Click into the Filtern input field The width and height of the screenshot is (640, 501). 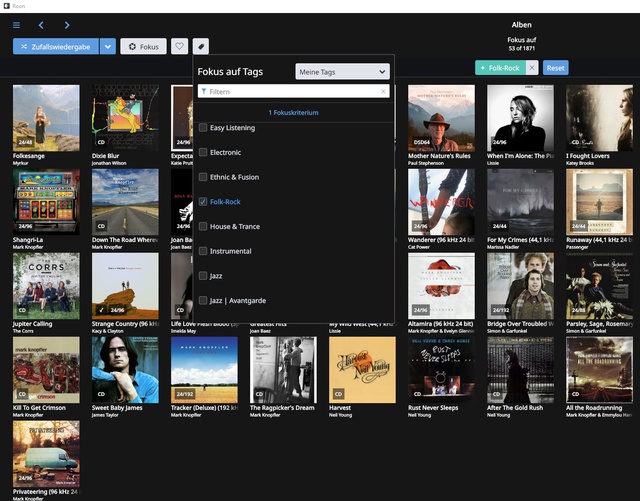click(293, 91)
